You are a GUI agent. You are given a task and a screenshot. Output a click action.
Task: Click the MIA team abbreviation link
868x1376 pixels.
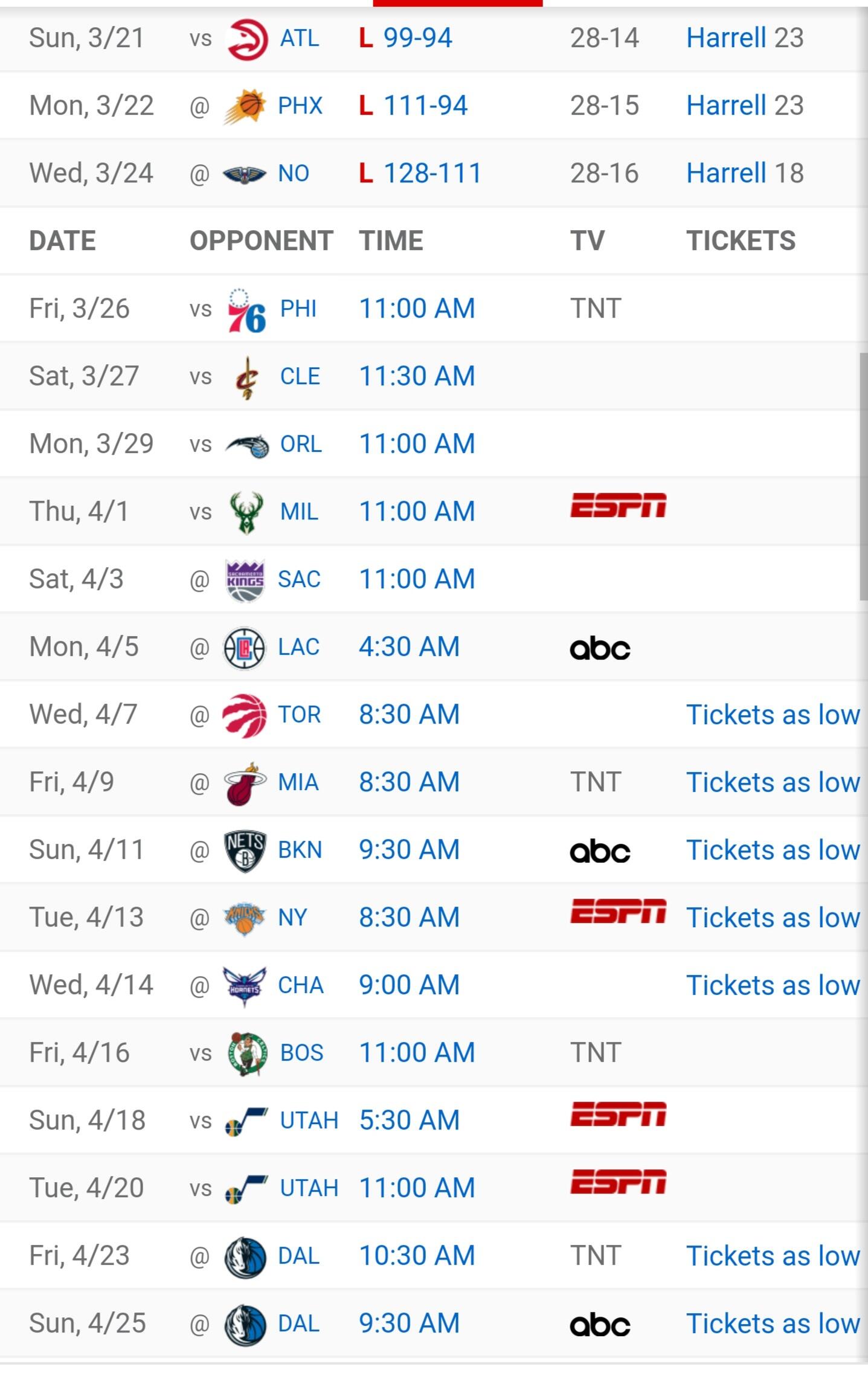(x=298, y=782)
